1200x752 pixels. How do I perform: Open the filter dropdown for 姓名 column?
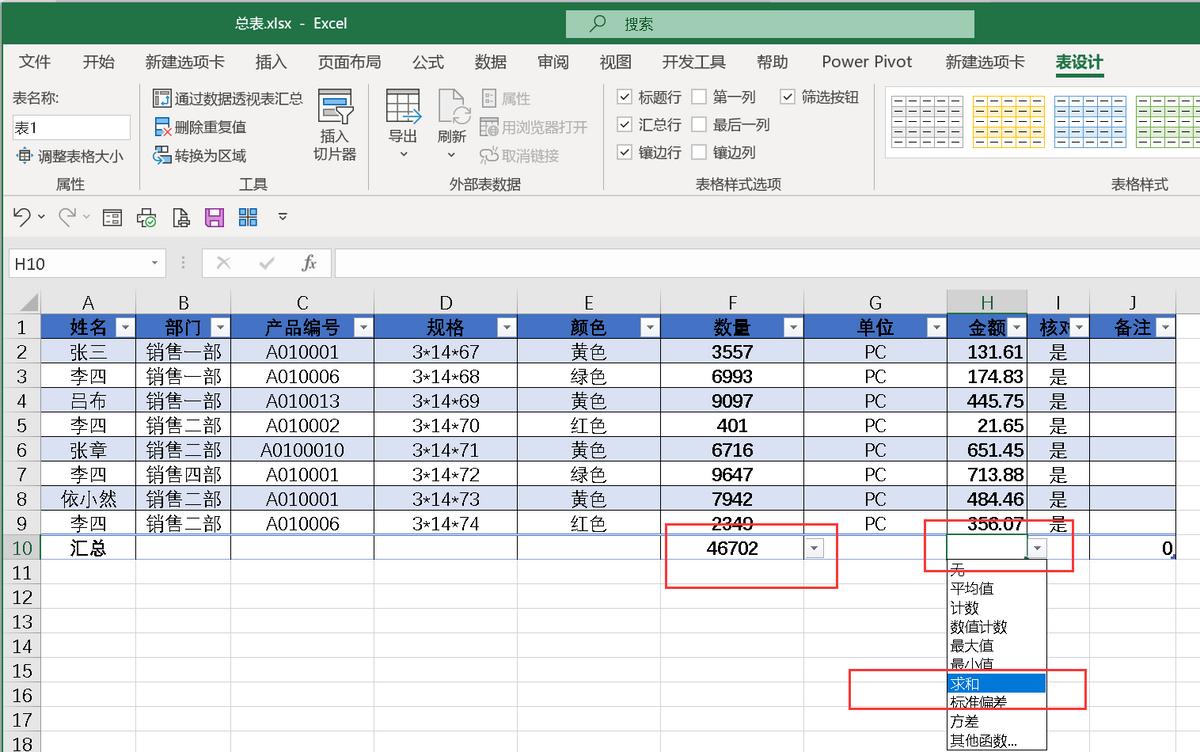point(125,327)
